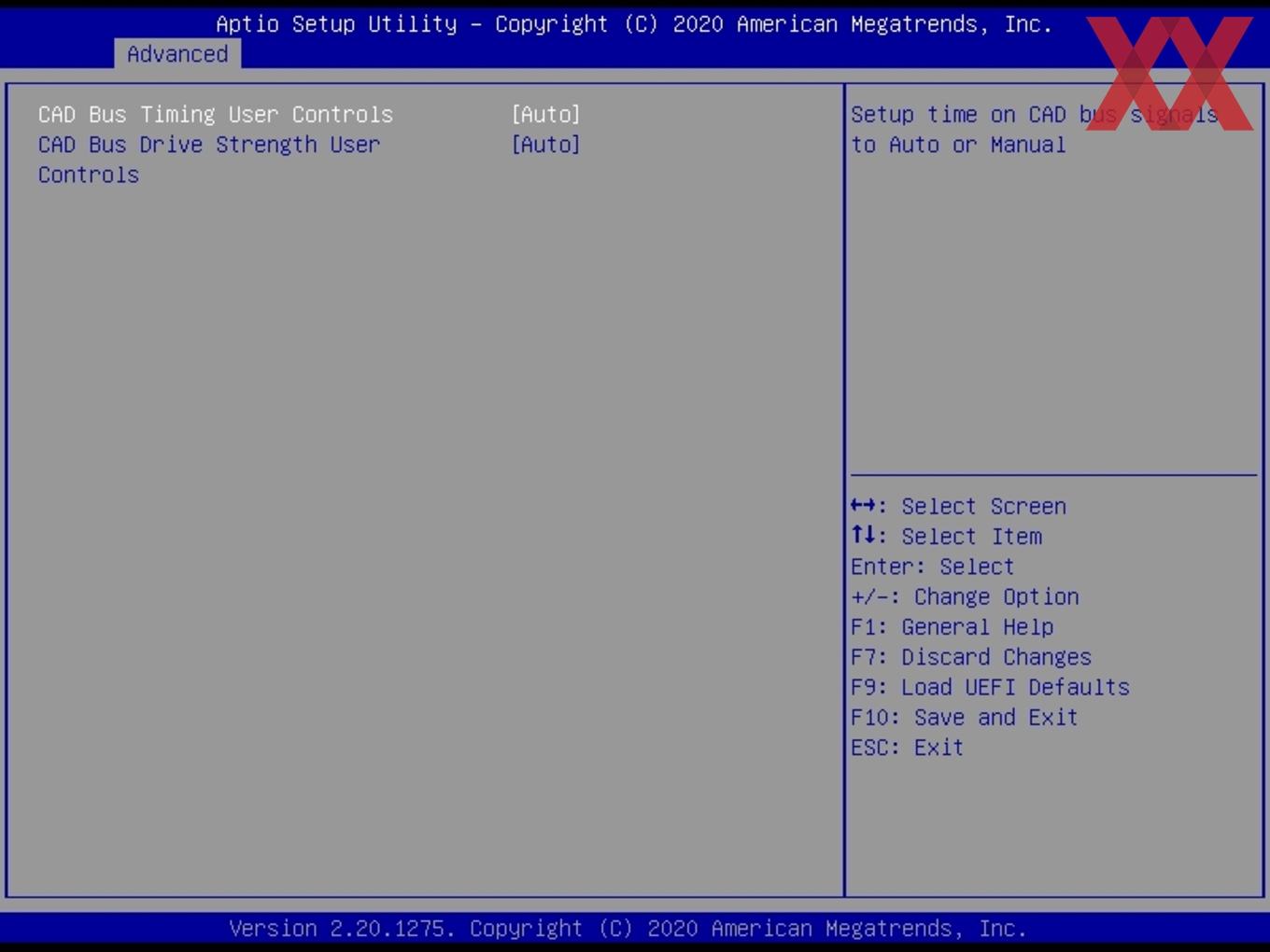The image size is (1270, 952).
Task: Click the Select Item key hint
Action: tap(946, 536)
